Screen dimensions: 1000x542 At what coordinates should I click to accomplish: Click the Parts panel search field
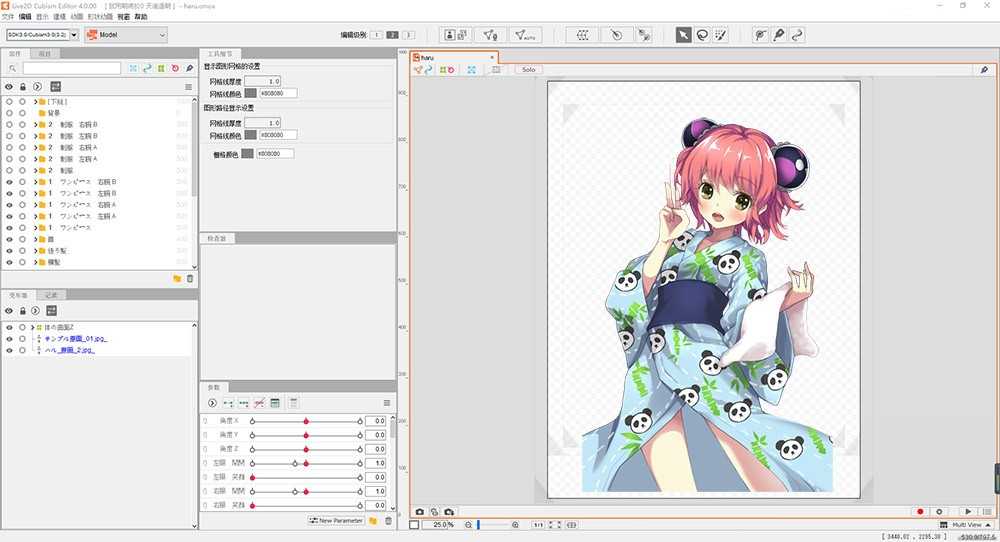(71, 68)
